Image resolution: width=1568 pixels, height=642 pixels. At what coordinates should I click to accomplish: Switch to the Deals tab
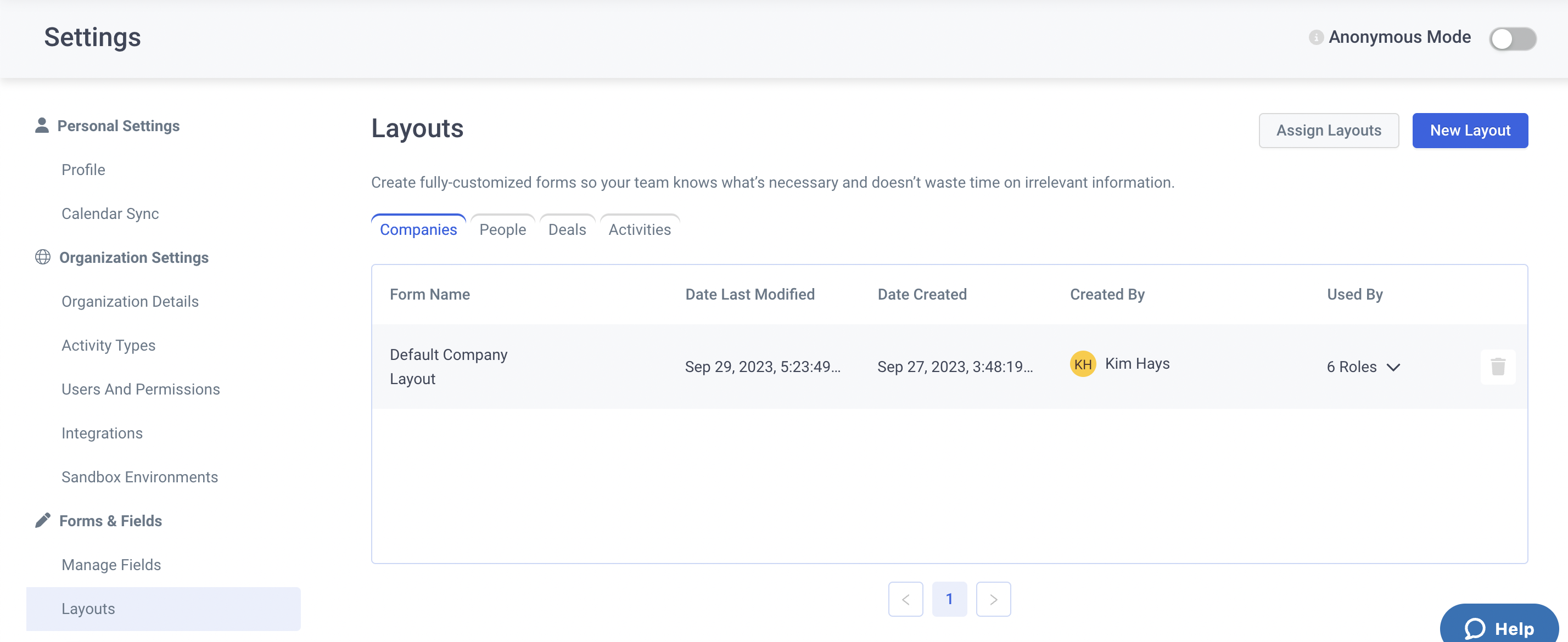[x=567, y=229]
